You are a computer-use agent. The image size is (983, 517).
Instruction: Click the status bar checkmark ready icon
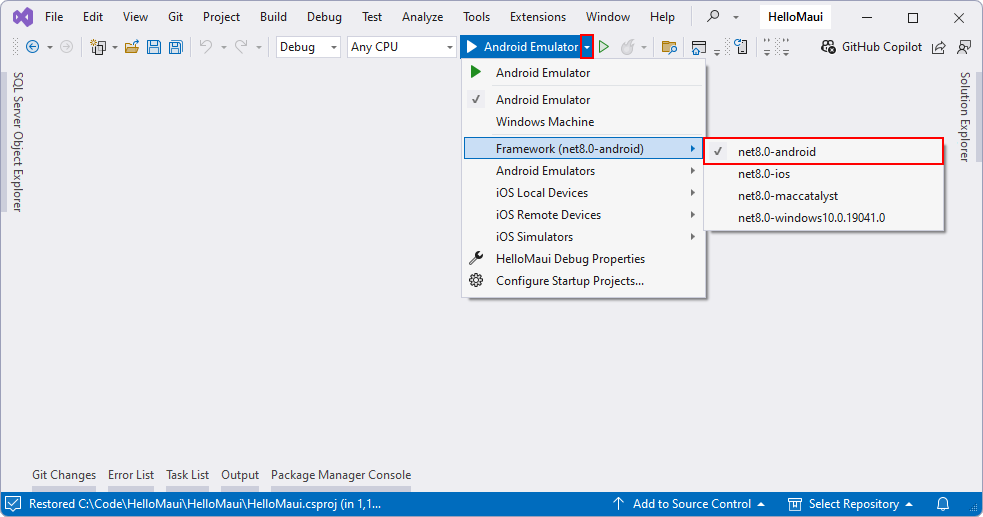click(x=13, y=504)
